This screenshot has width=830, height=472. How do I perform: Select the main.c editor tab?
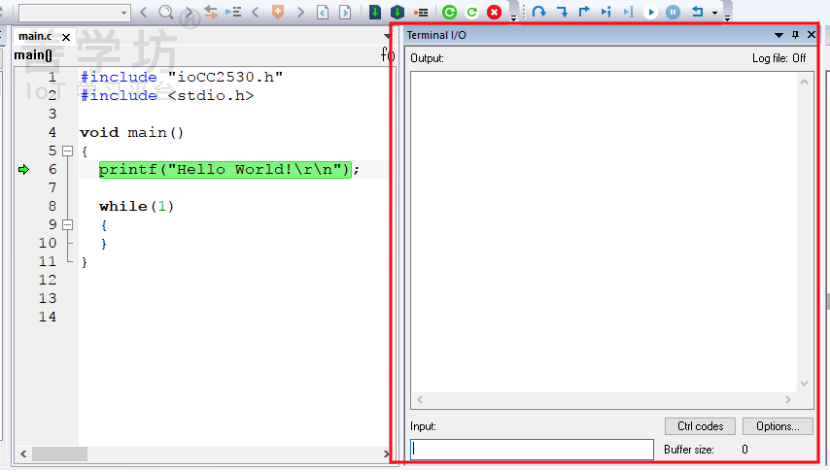[x=35, y=36]
